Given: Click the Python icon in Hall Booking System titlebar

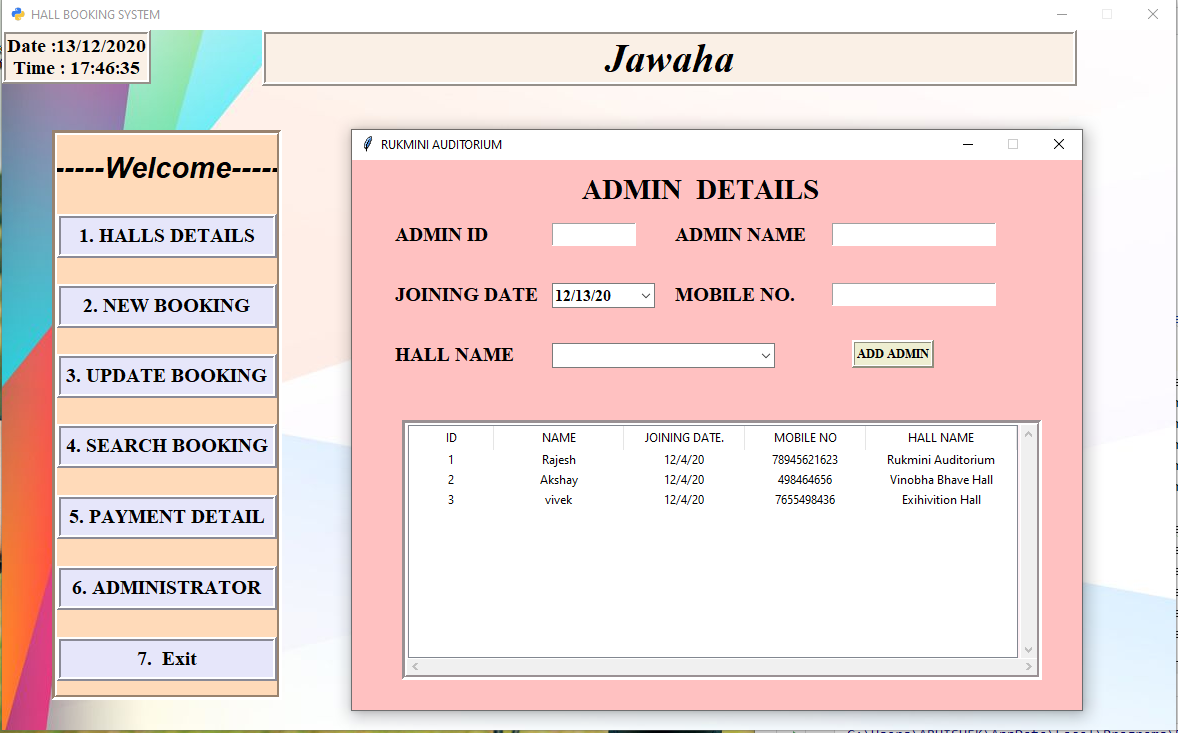Looking at the screenshot, I should pyautogui.click(x=18, y=14).
